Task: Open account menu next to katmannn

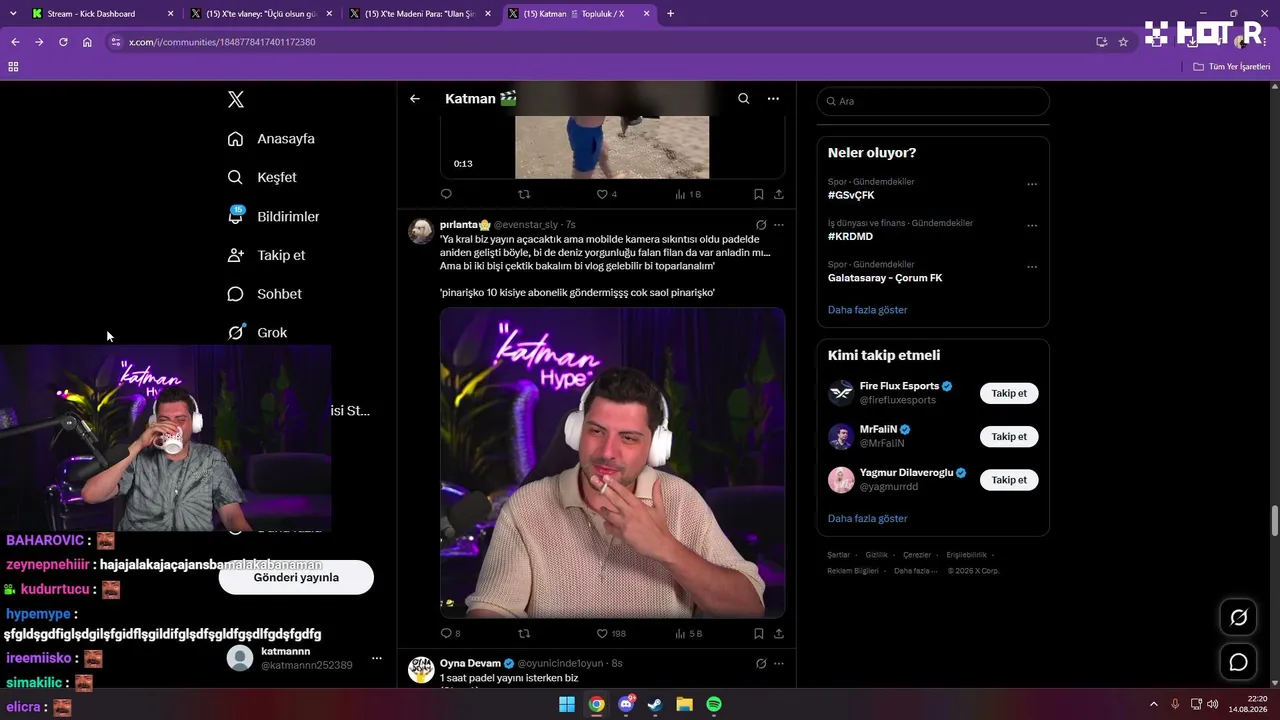Action: [376, 658]
